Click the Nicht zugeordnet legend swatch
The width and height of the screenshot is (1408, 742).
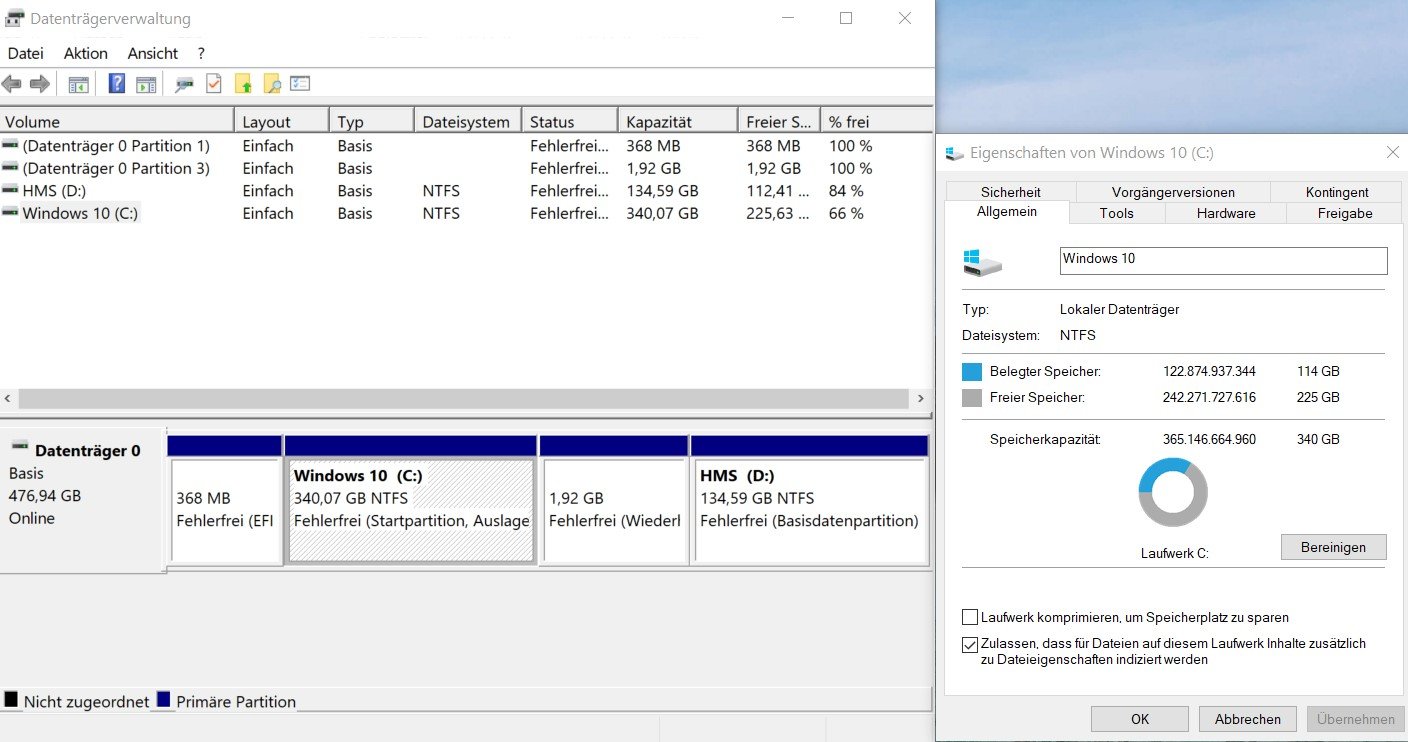click(x=11, y=700)
